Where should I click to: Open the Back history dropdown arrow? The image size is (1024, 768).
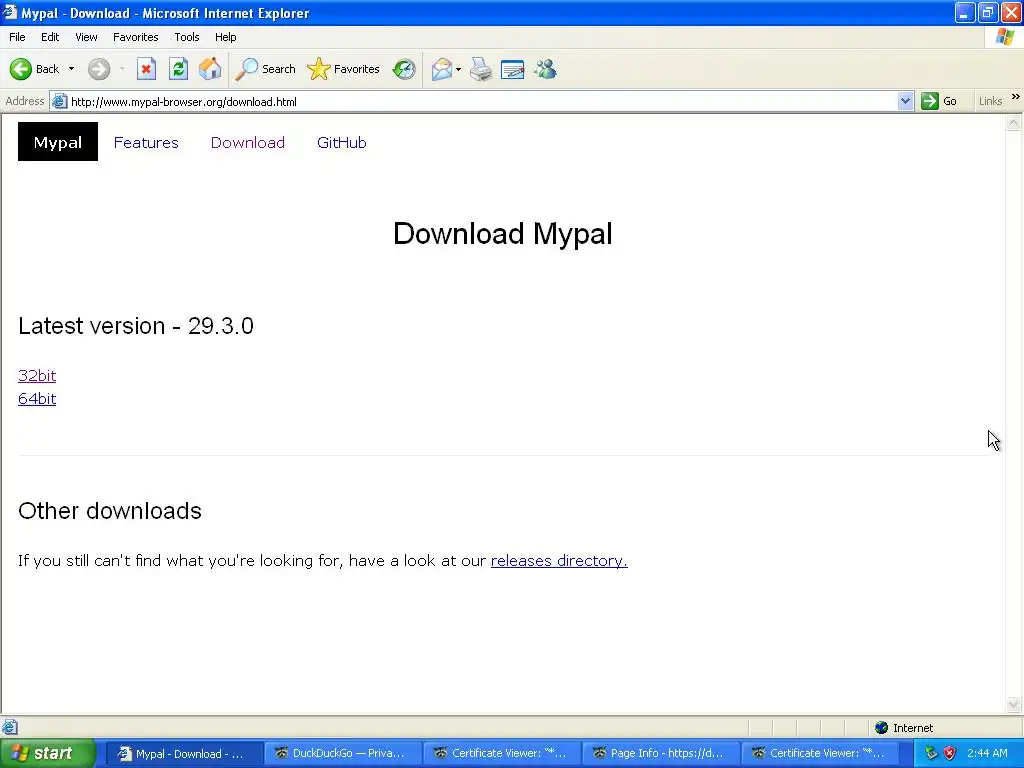pyautogui.click(x=71, y=69)
